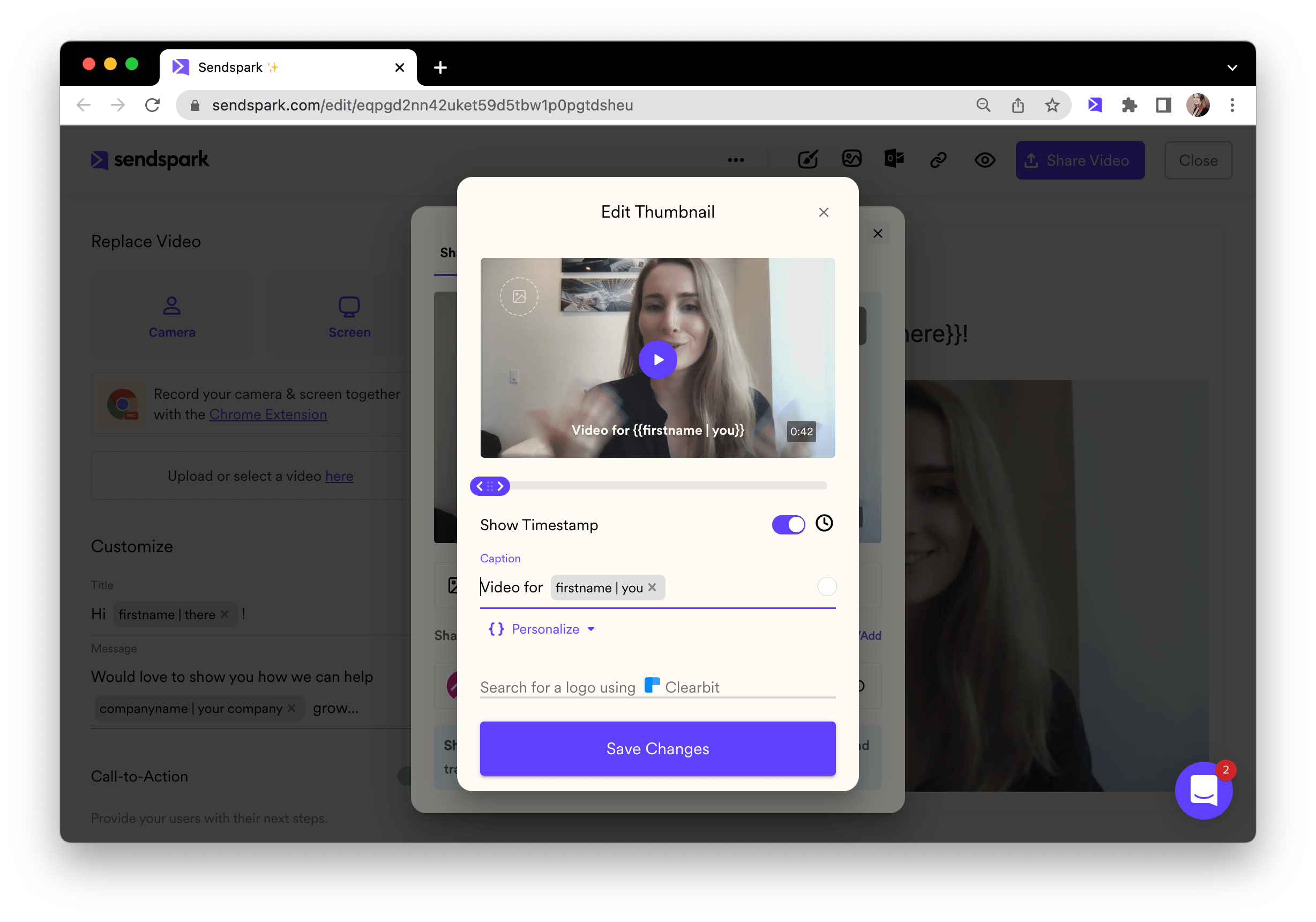Bookmark this page with the star icon
This screenshot has width=1316, height=922.
point(1052,105)
